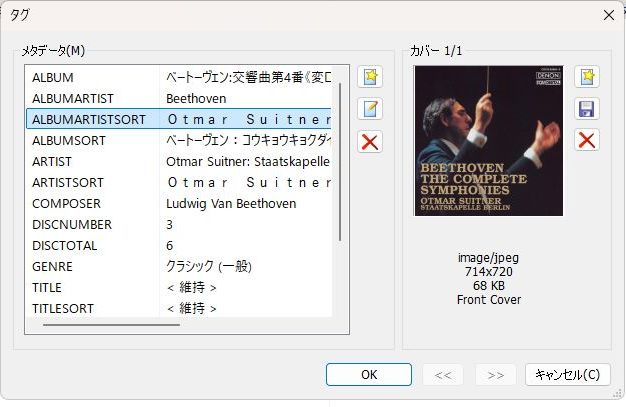Click the DISCNUMBER value 3

click(x=170, y=224)
